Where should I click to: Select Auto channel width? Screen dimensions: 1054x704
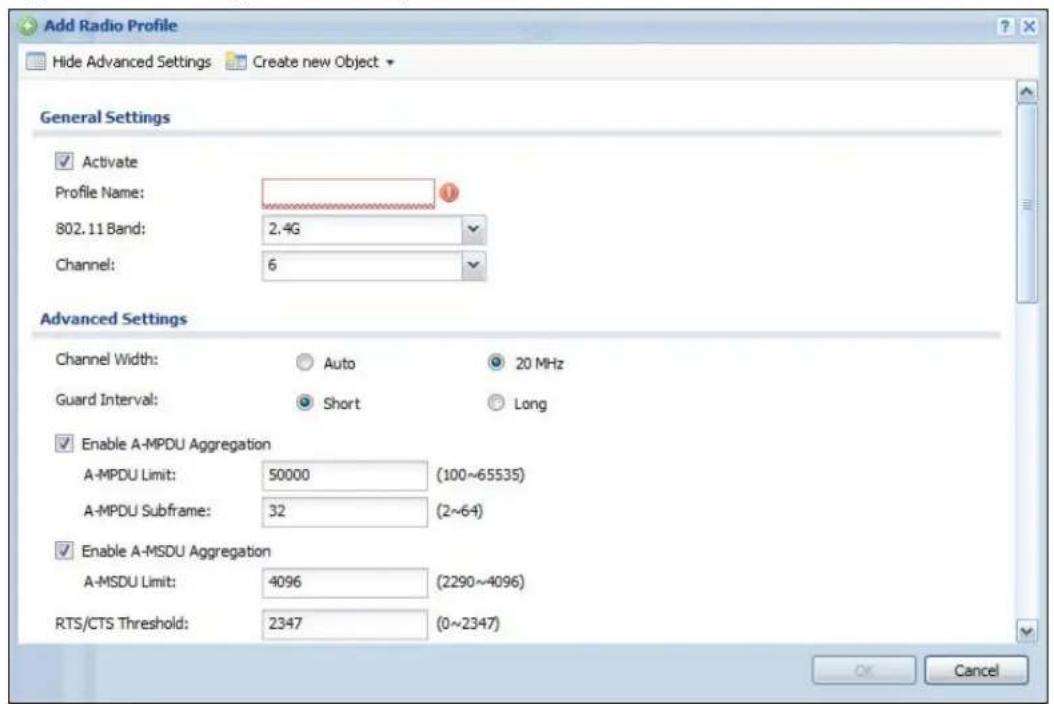pyautogui.click(x=305, y=363)
